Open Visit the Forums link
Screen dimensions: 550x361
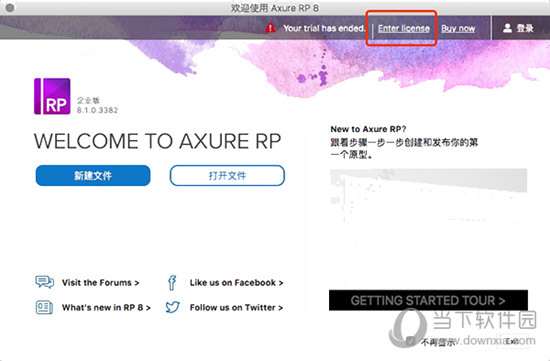click(100, 283)
